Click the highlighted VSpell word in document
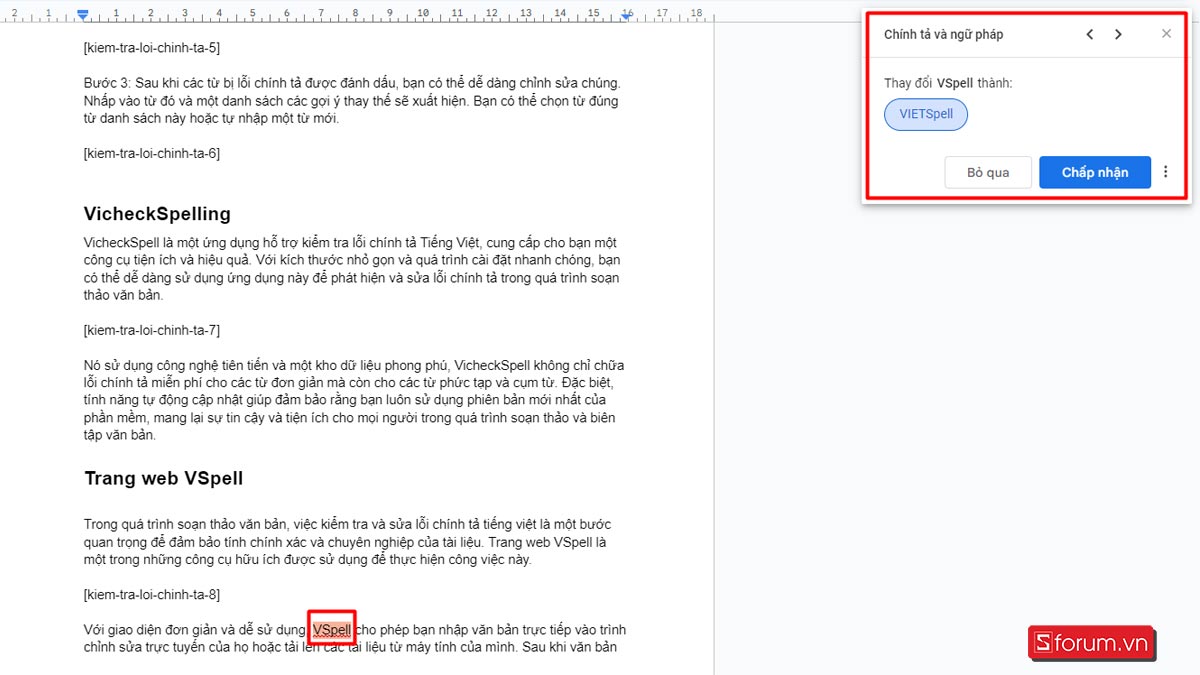 pos(331,630)
